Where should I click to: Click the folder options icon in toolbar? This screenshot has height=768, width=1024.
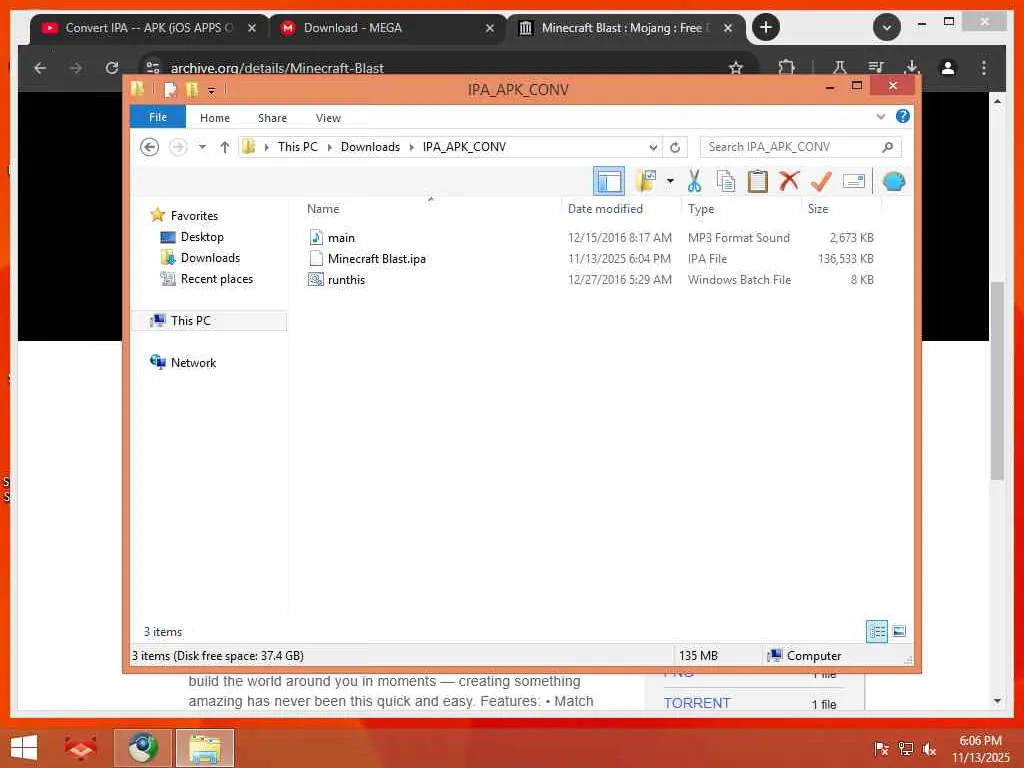[647, 181]
